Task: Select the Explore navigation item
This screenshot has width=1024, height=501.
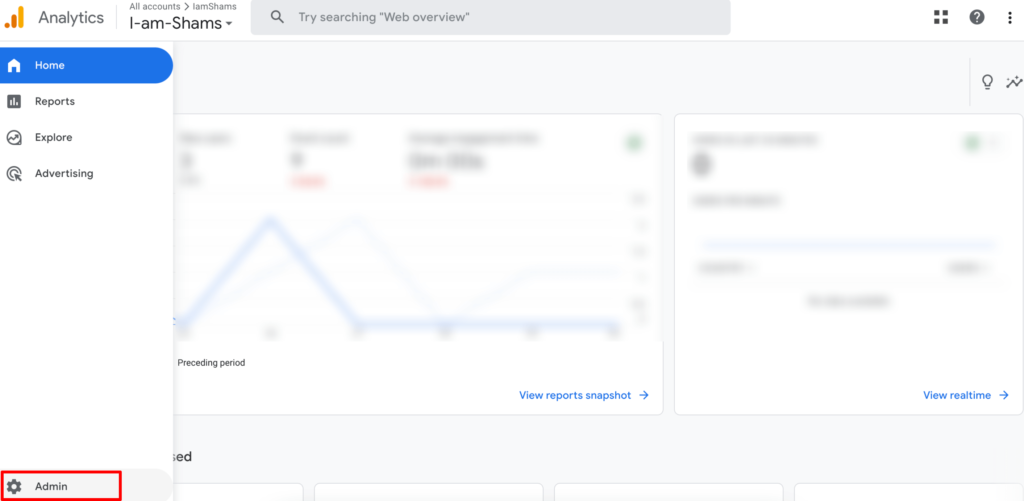Action: 53,137
